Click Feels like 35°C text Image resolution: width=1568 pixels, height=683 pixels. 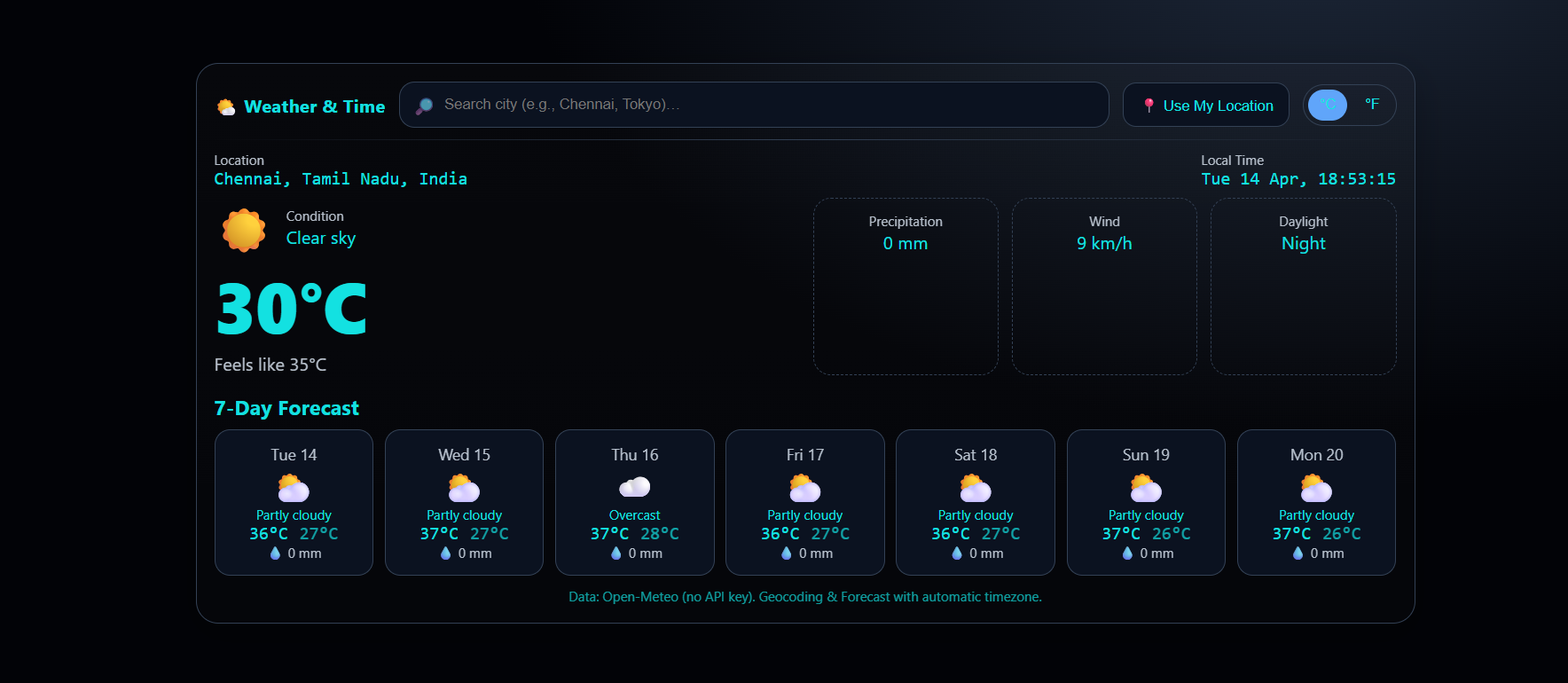coord(270,365)
